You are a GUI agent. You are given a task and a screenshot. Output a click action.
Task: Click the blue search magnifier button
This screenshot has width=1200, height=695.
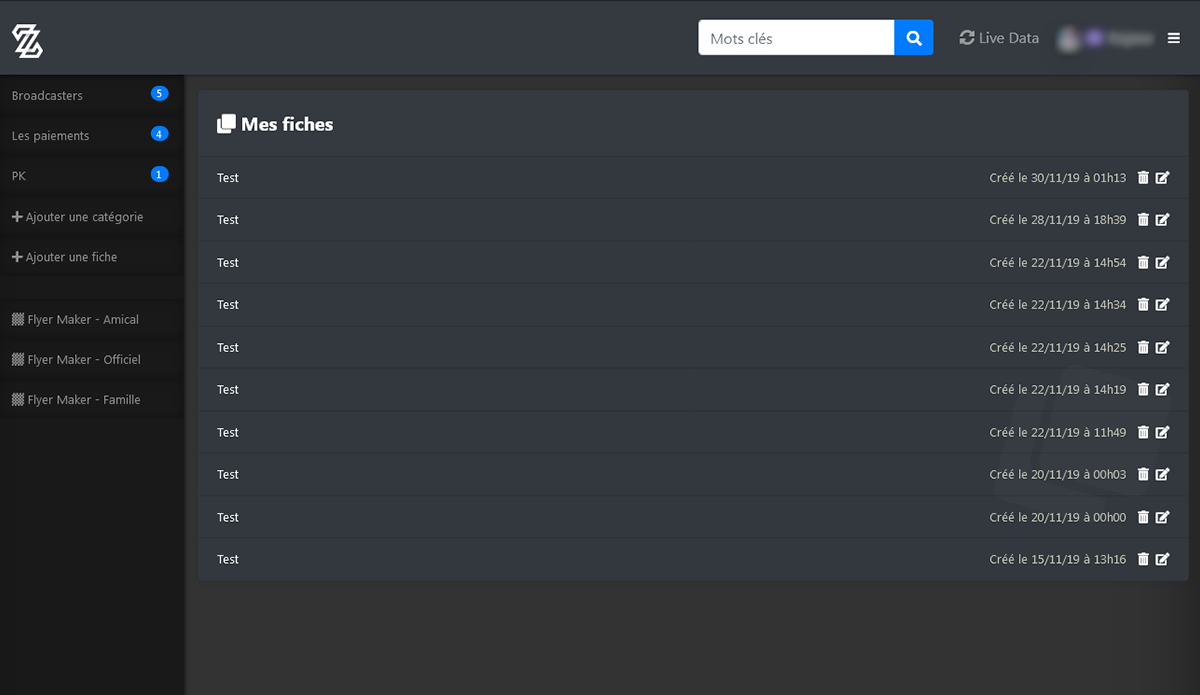coord(913,38)
